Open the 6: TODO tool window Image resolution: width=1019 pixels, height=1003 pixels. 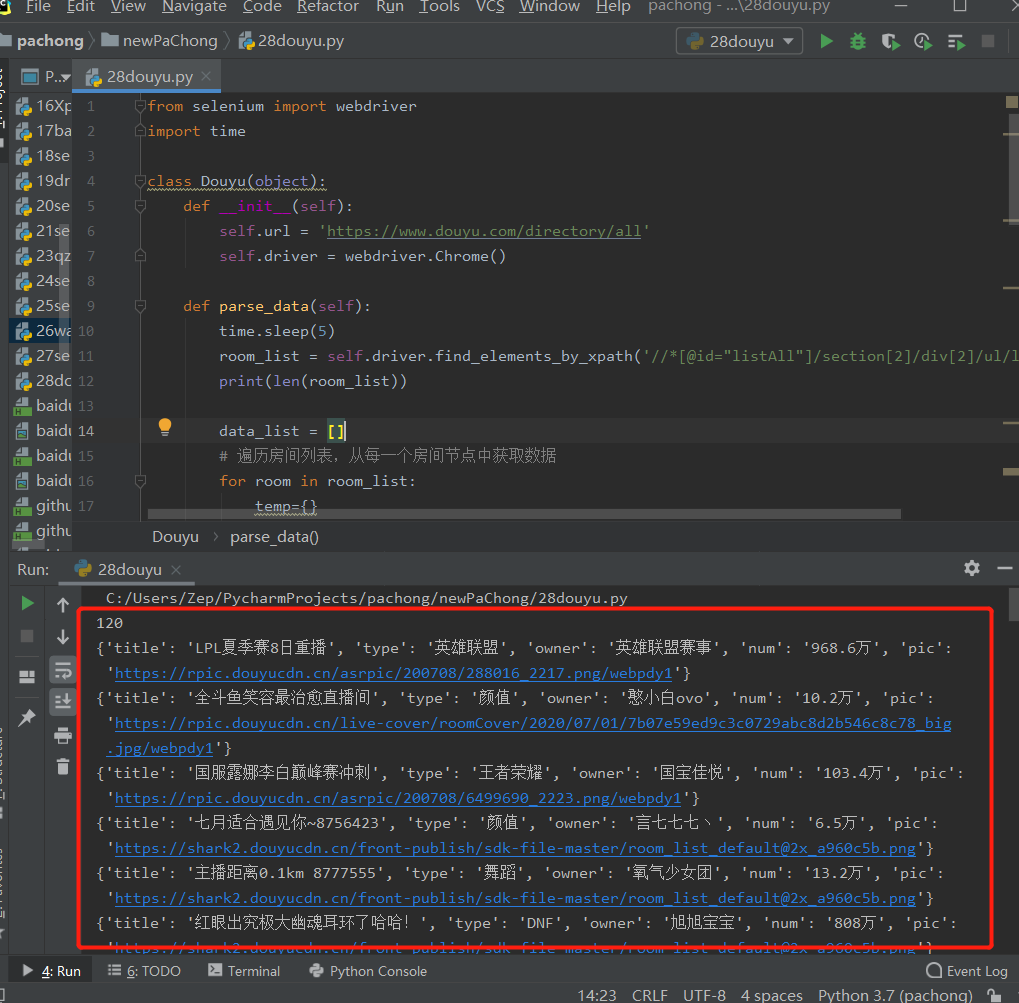point(144,971)
